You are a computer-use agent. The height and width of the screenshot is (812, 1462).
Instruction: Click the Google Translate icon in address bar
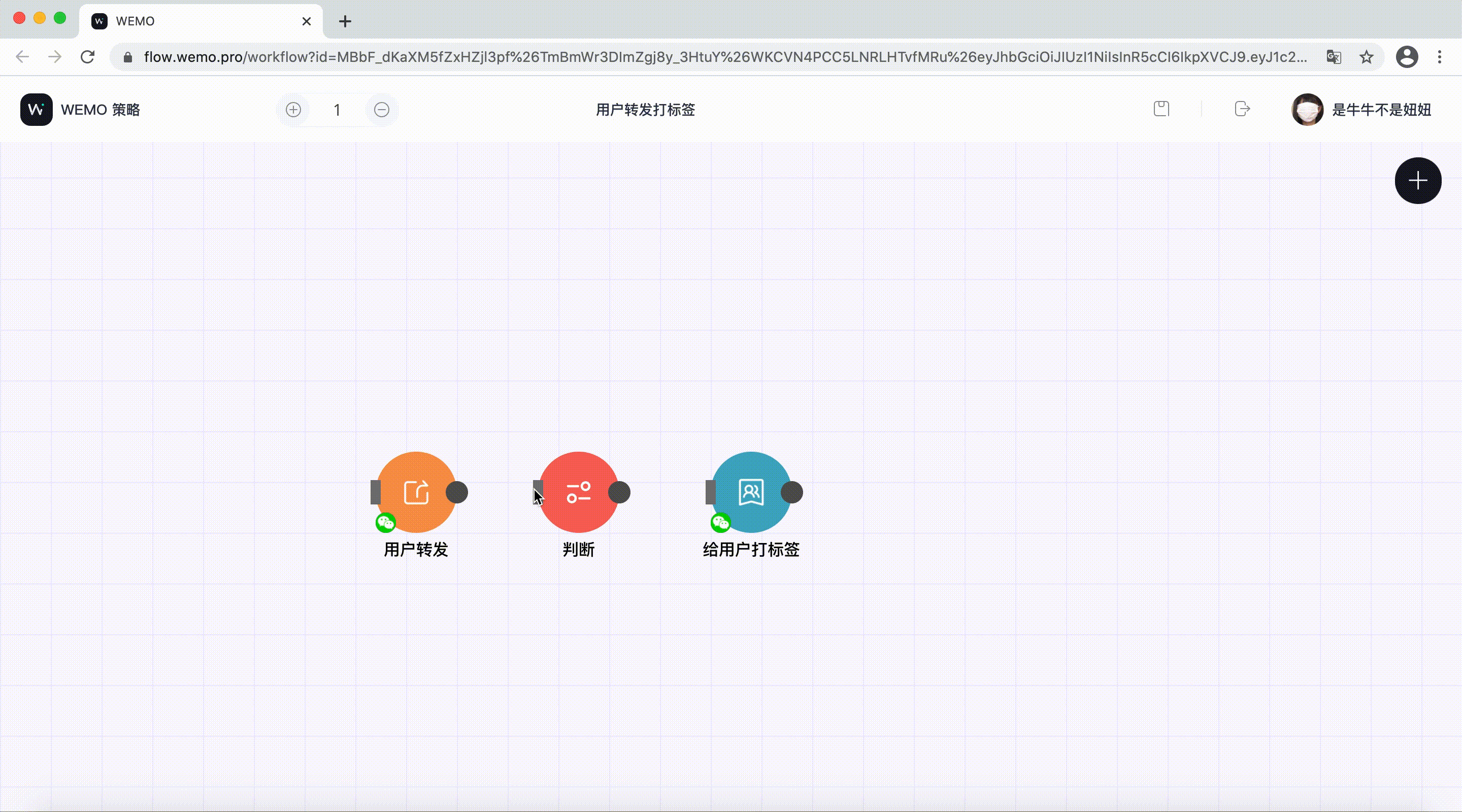[1334, 57]
